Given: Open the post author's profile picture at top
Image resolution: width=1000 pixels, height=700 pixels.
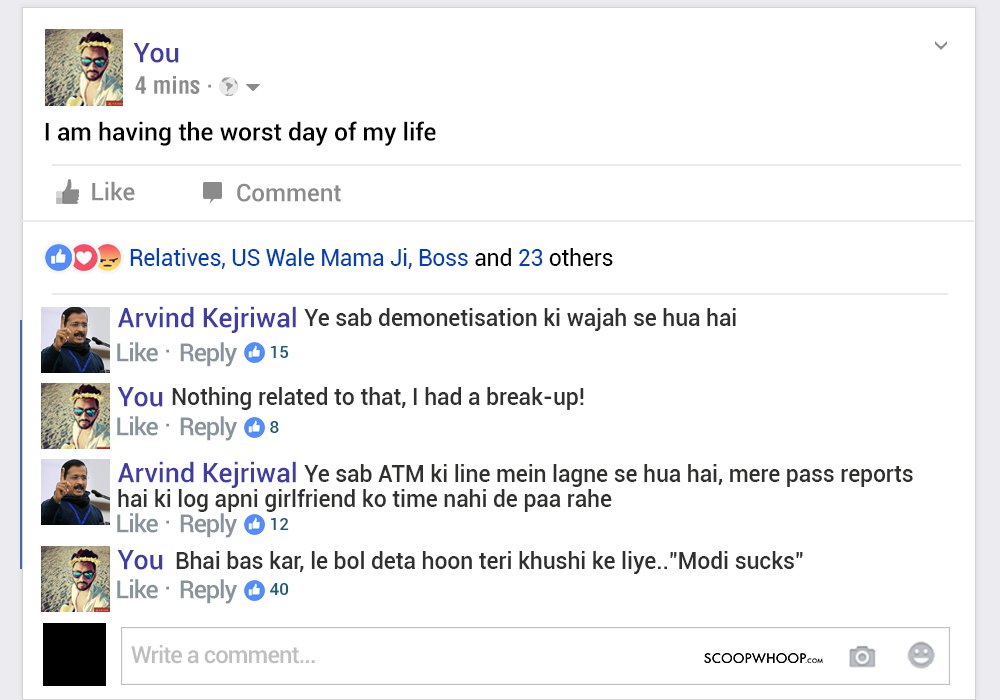Looking at the screenshot, I should pyautogui.click(x=84, y=67).
